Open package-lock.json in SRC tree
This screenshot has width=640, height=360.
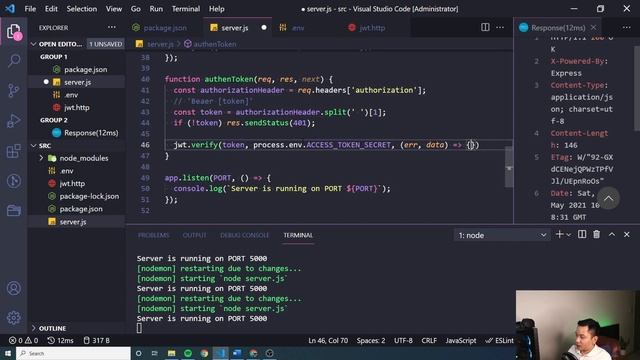[x=89, y=196]
